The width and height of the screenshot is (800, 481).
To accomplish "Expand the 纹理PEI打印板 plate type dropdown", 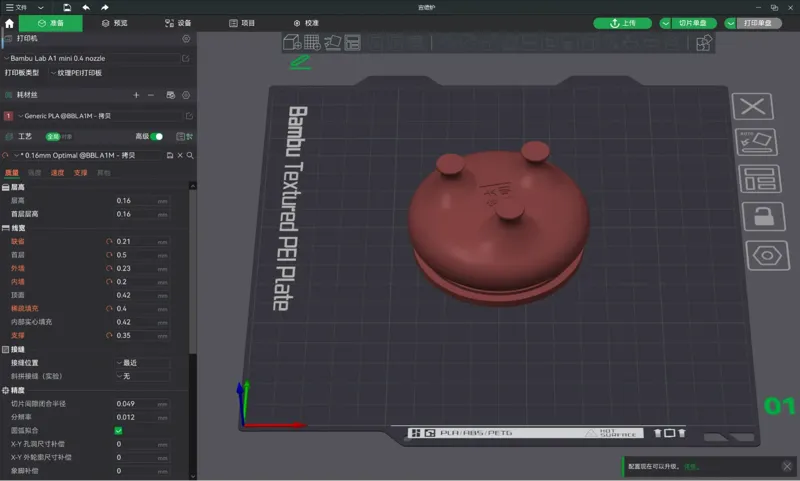I will click(x=79, y=73).
